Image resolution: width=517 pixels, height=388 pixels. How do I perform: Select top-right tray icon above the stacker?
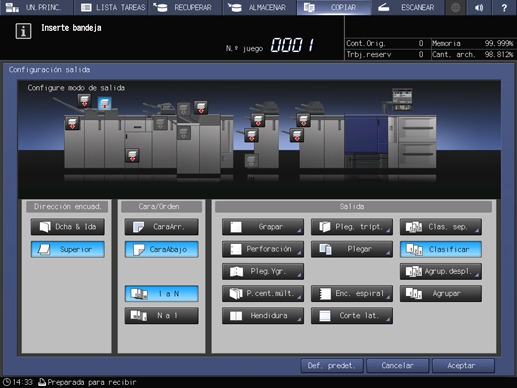click(201, 107)
